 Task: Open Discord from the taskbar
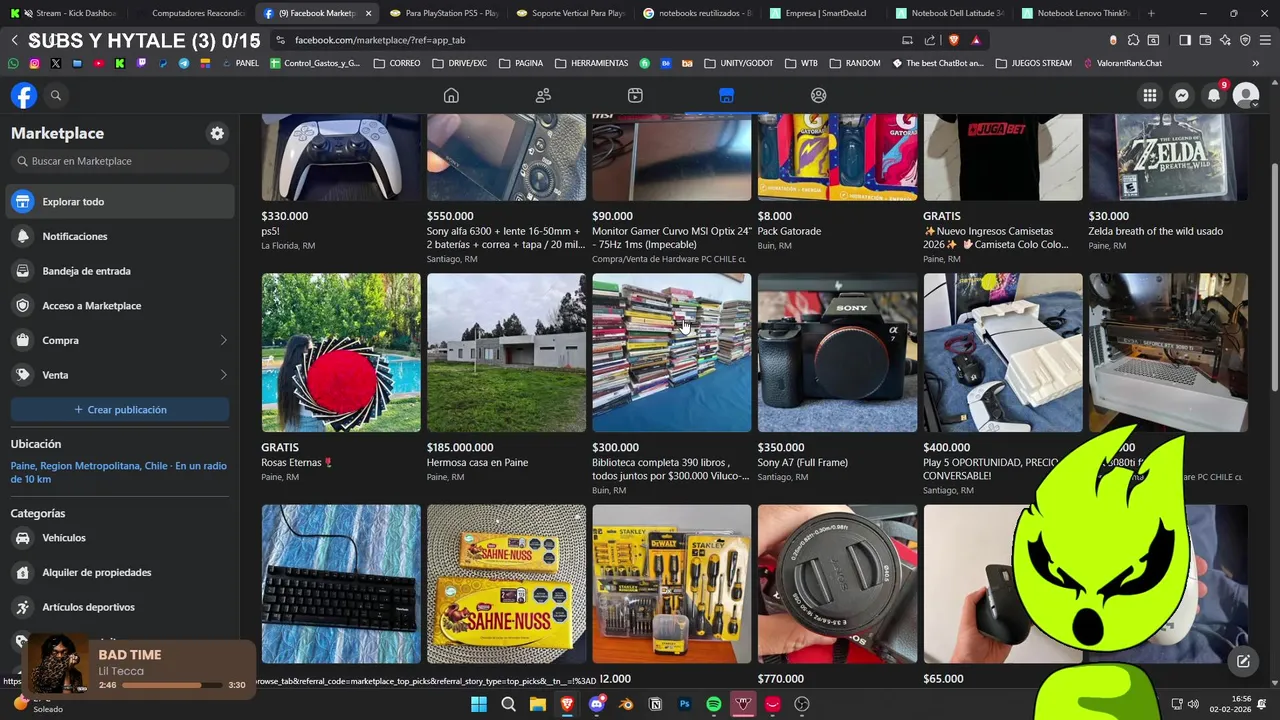click(x=597, y=704)
